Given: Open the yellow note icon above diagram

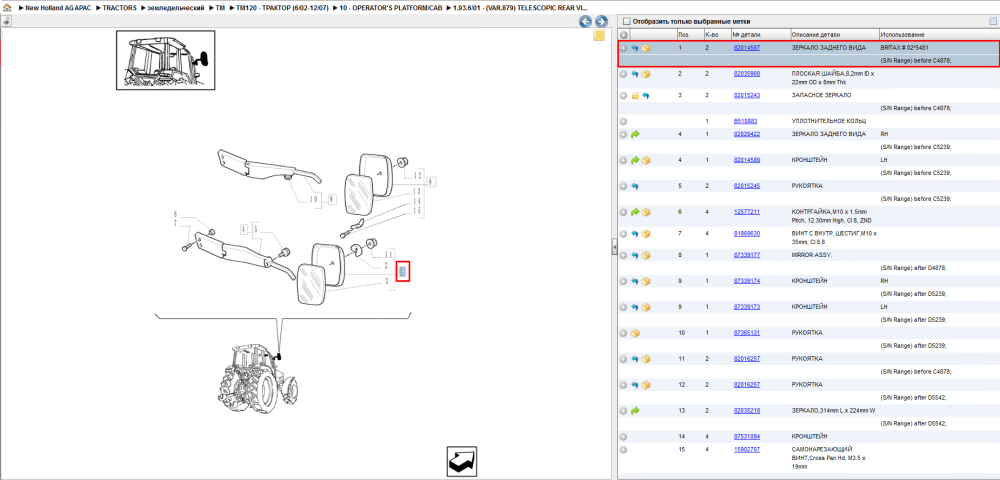Looking at the screenshot, I should tap(599, 36).
